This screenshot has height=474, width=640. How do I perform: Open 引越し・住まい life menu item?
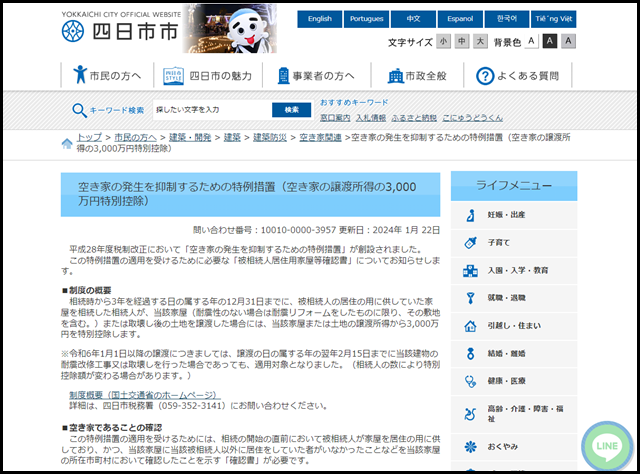point(514,326)
